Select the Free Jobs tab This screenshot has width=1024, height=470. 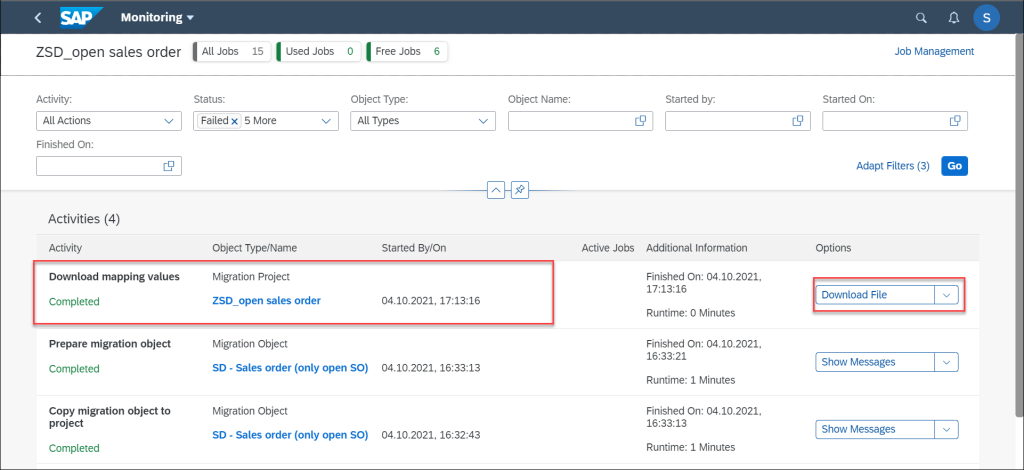407,52
